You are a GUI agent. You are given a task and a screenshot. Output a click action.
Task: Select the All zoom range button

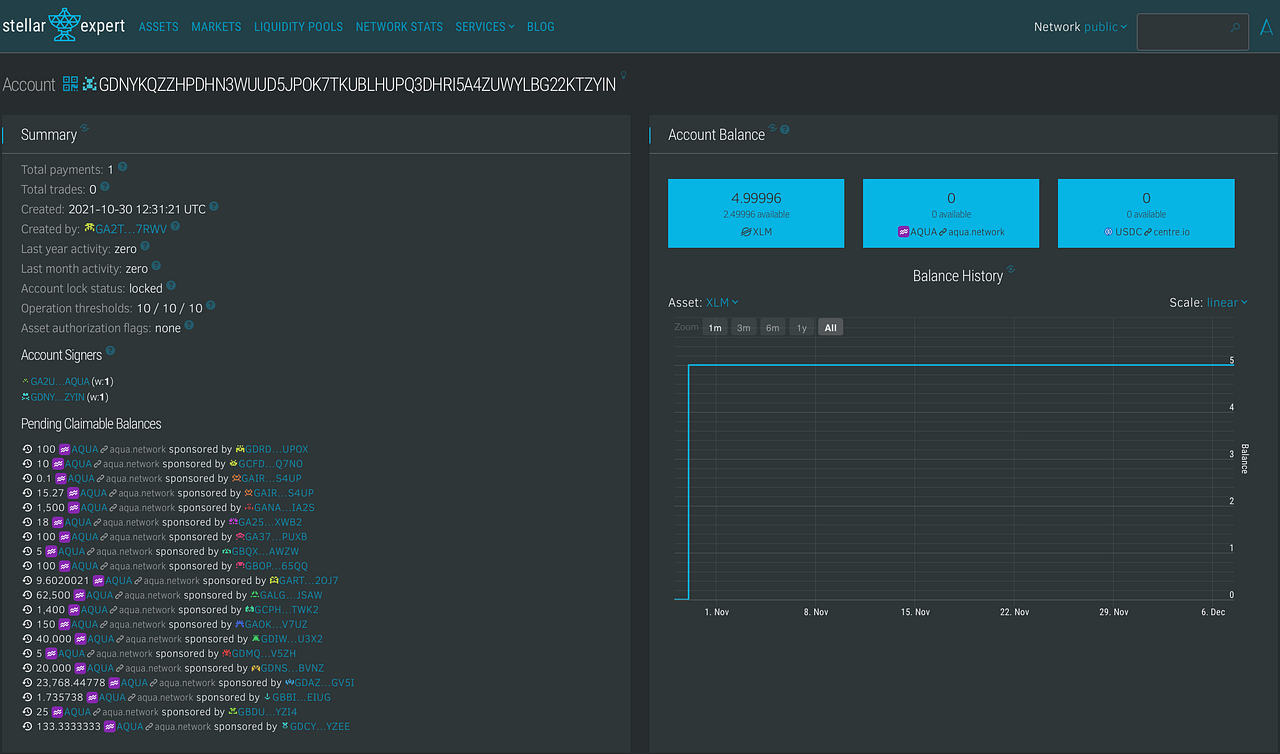pos(830,327)
